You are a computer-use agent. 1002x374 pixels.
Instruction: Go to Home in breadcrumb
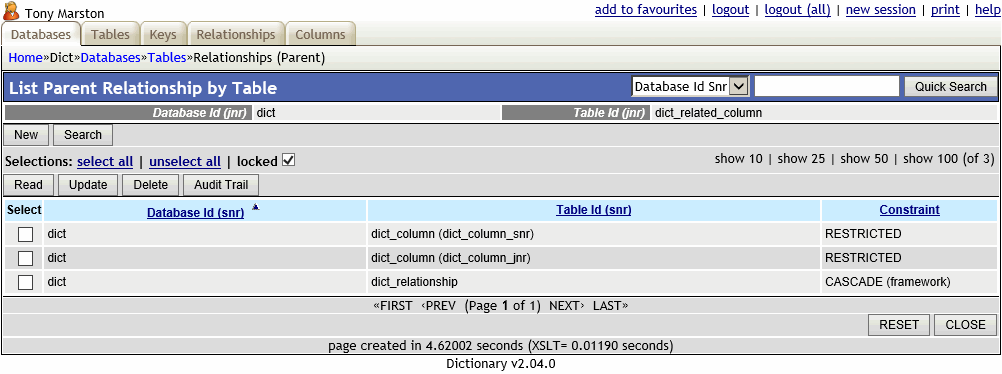pos(25,58)
